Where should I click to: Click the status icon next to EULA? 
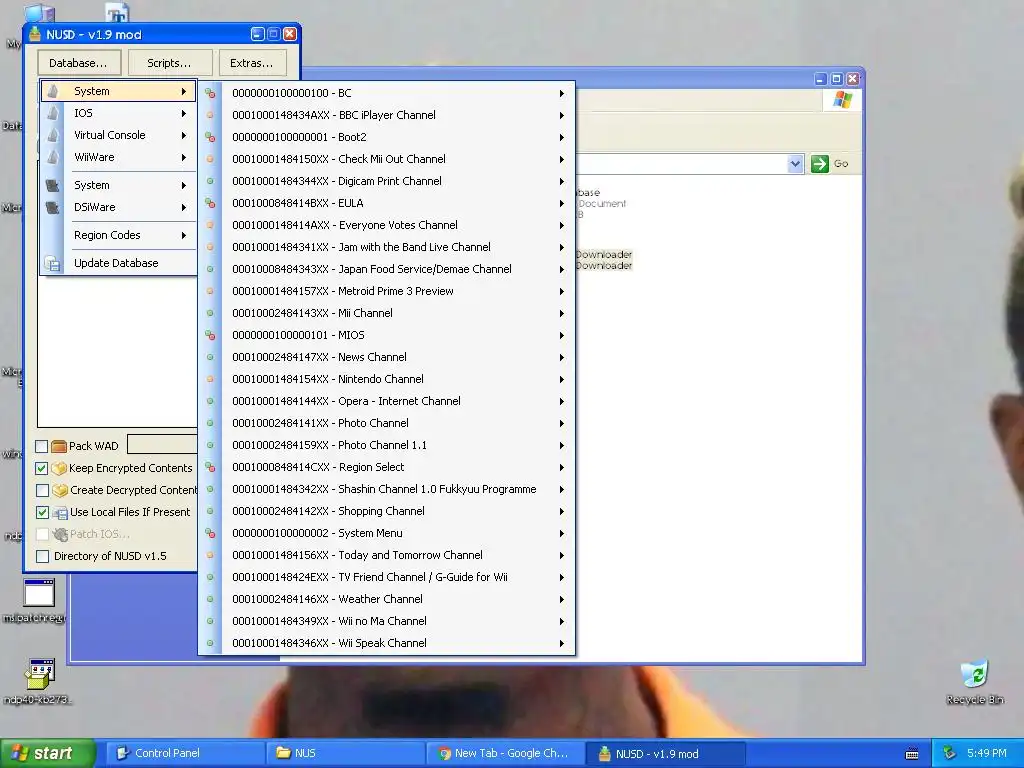210,203
